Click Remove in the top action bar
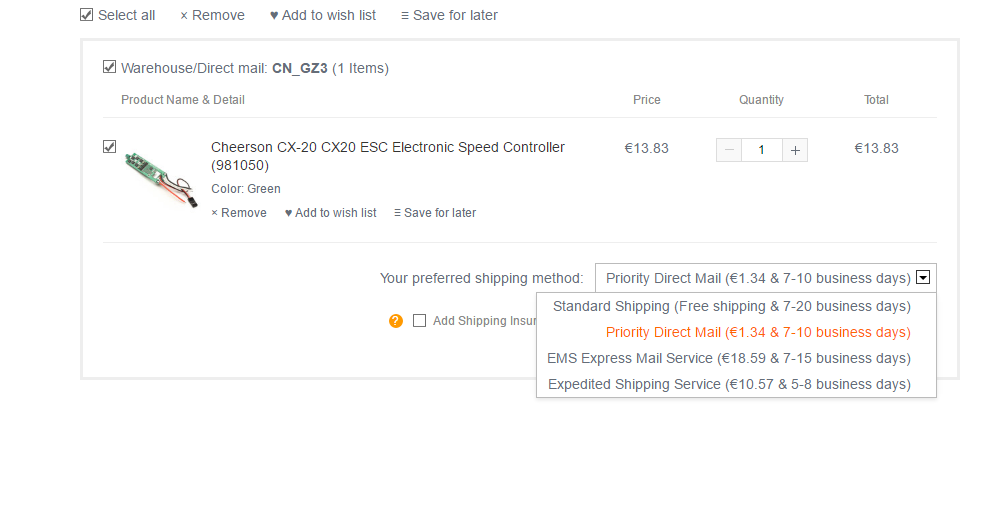The width and height of the screenshot is (985, 528). 212,15
